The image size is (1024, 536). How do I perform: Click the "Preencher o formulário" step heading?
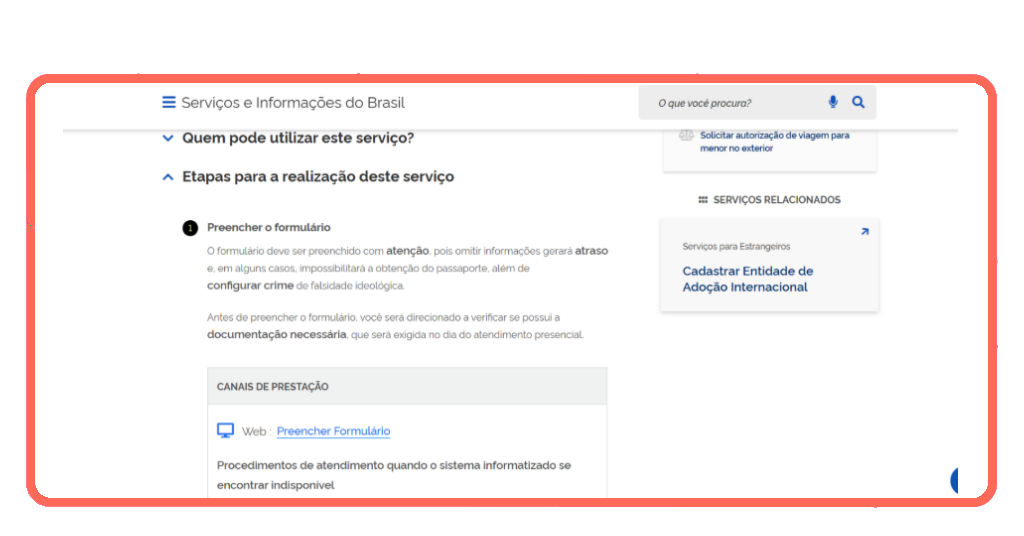point(268,227)
